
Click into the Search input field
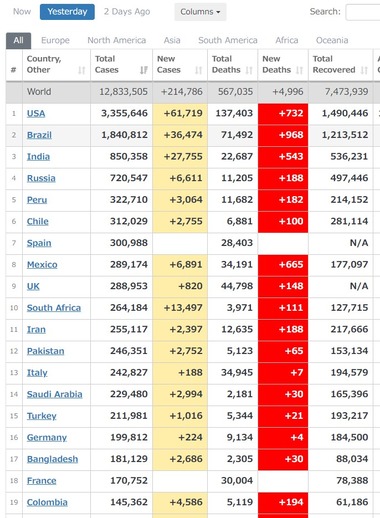pos(363,12)
